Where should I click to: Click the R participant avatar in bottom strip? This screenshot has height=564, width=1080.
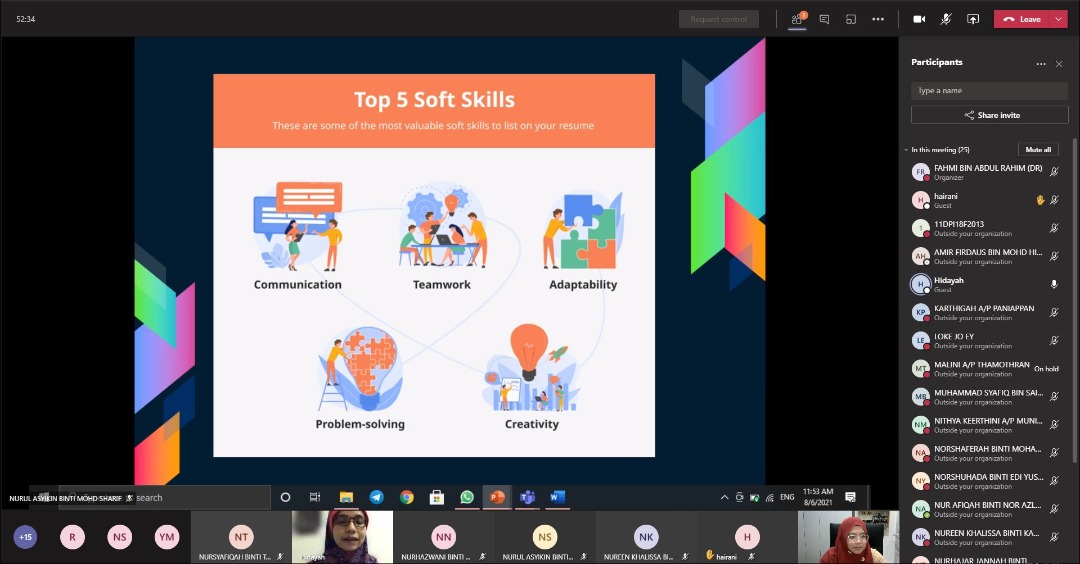pos(72,536)
